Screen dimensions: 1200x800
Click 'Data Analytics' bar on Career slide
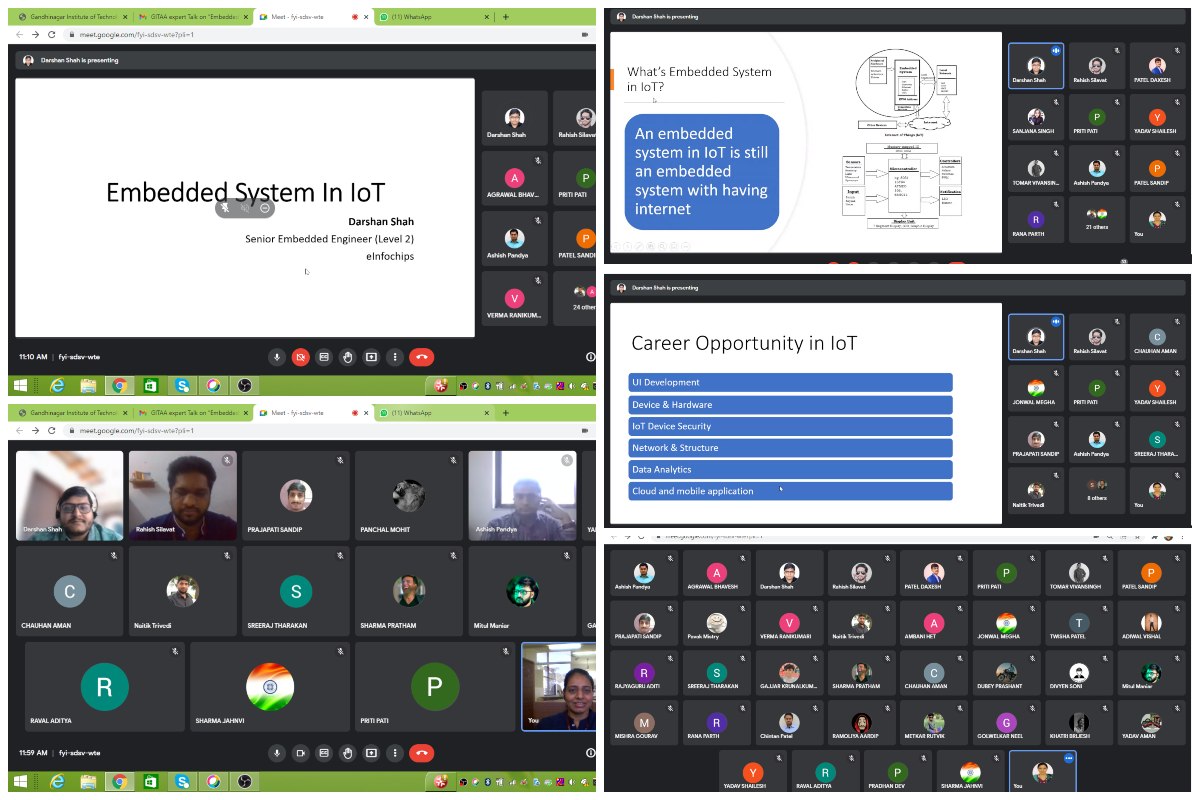(x=790, y=469)
